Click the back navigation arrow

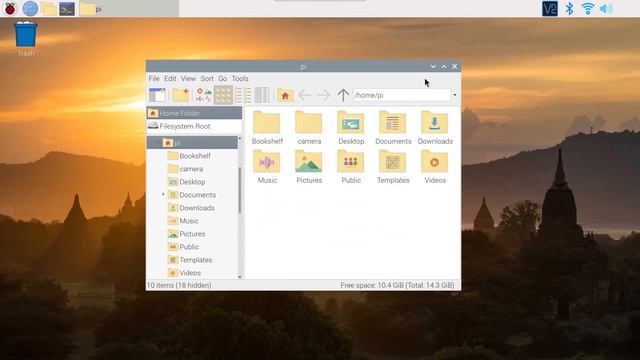click(x=305, y=96)
